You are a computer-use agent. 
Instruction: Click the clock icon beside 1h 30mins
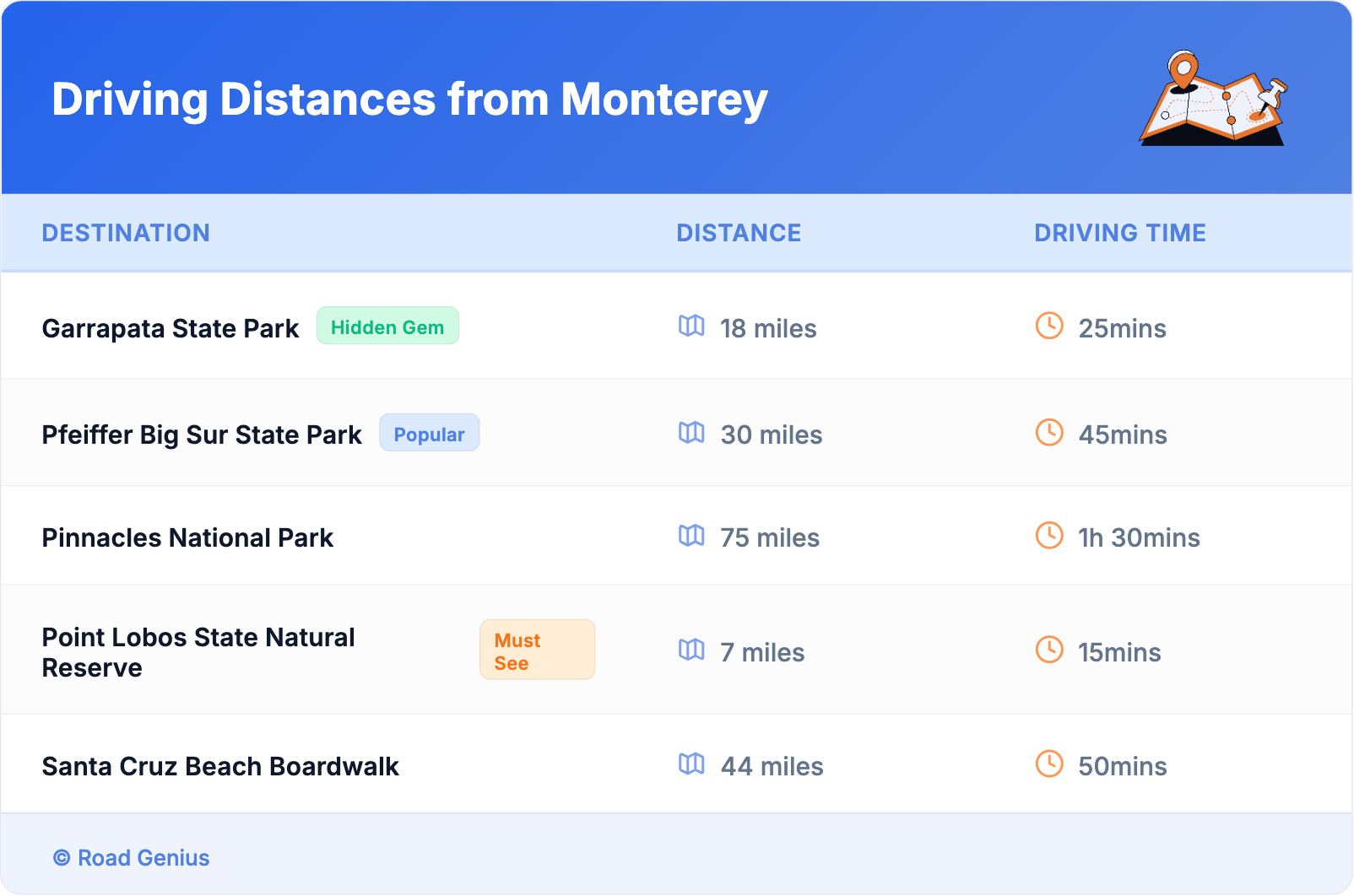(1049, 536)
